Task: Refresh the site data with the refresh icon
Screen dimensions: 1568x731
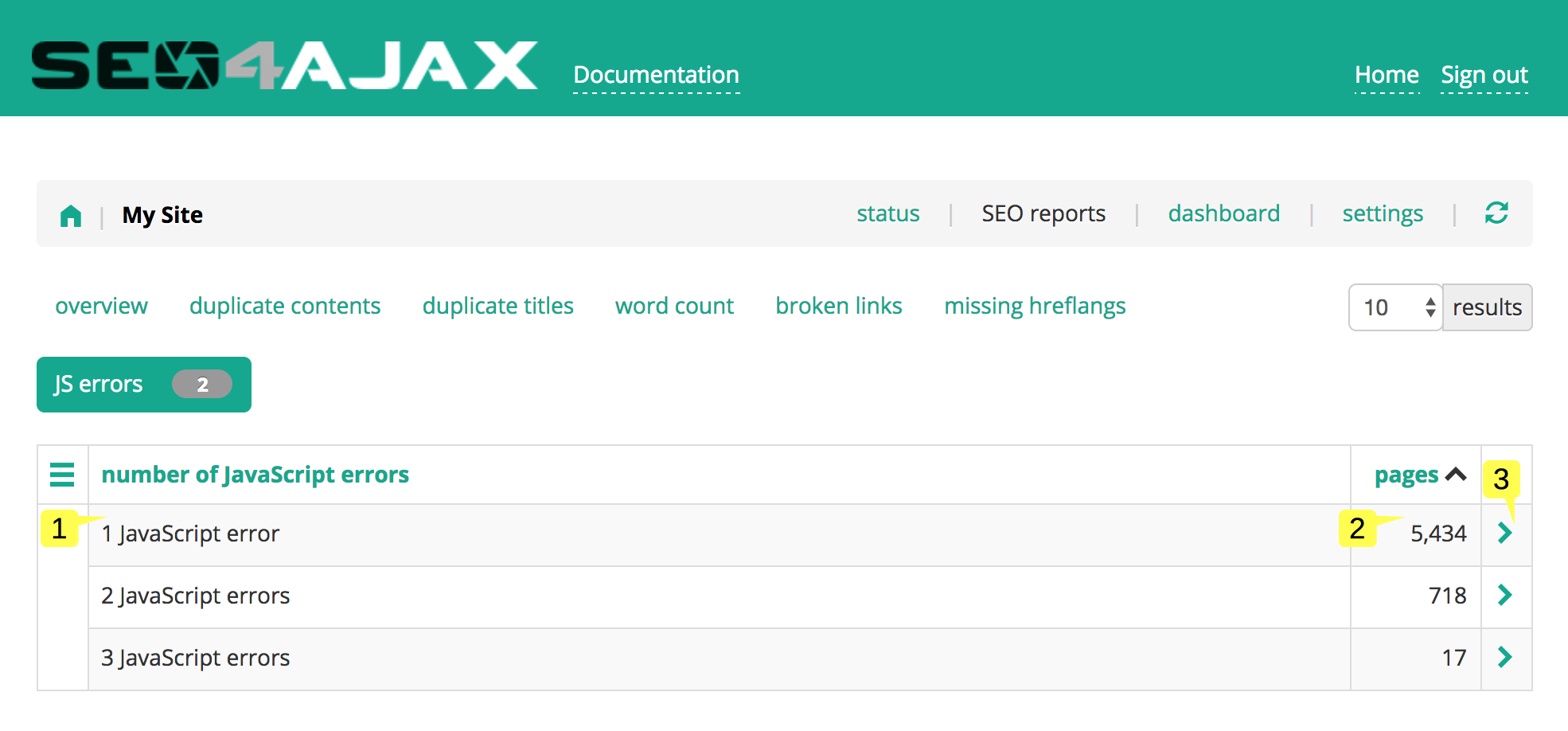Action: [1497, 213]
